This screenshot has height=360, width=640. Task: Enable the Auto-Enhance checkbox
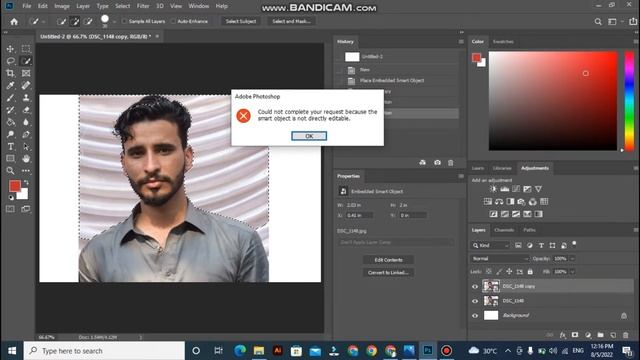pyautogui.click(x=173, y=21)
